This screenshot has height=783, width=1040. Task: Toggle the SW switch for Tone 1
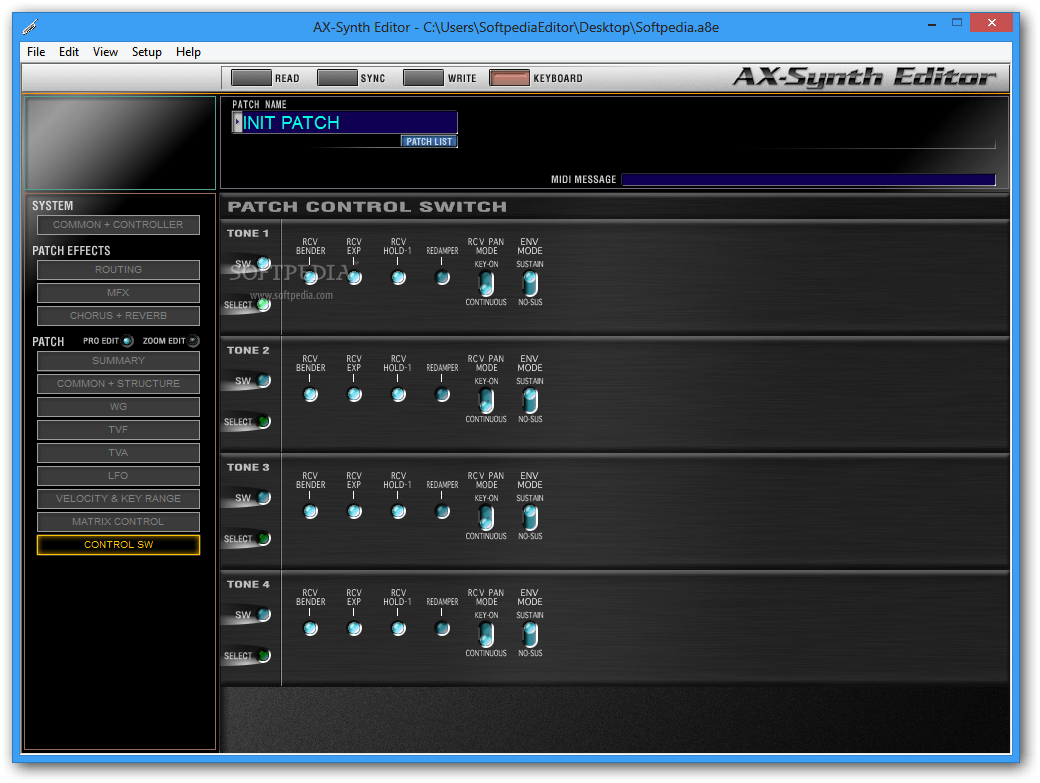(x=262, y=263)
